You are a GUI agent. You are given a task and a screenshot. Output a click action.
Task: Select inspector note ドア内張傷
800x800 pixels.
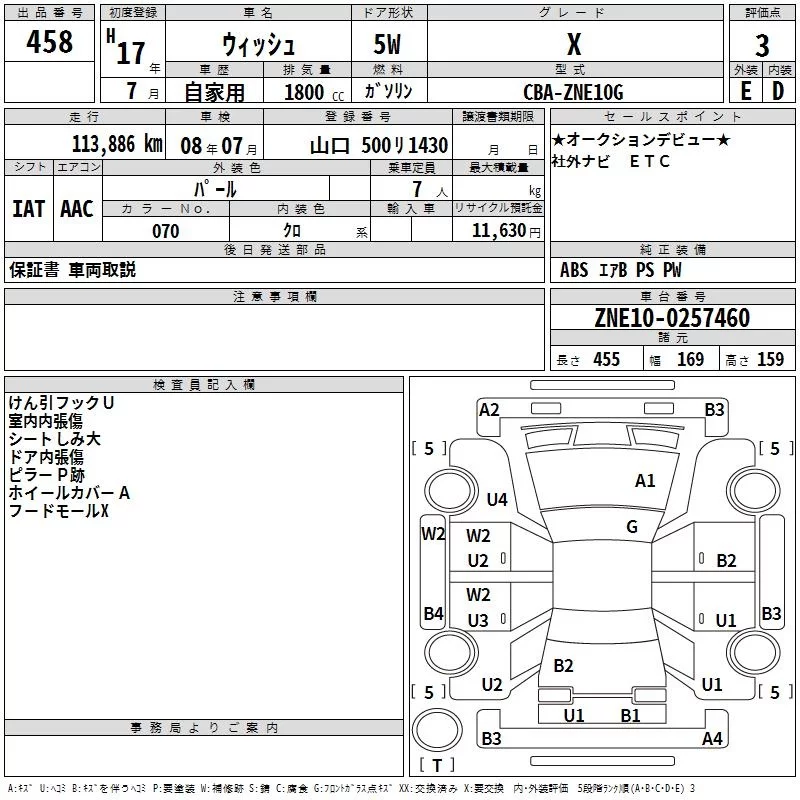(46, 457)
